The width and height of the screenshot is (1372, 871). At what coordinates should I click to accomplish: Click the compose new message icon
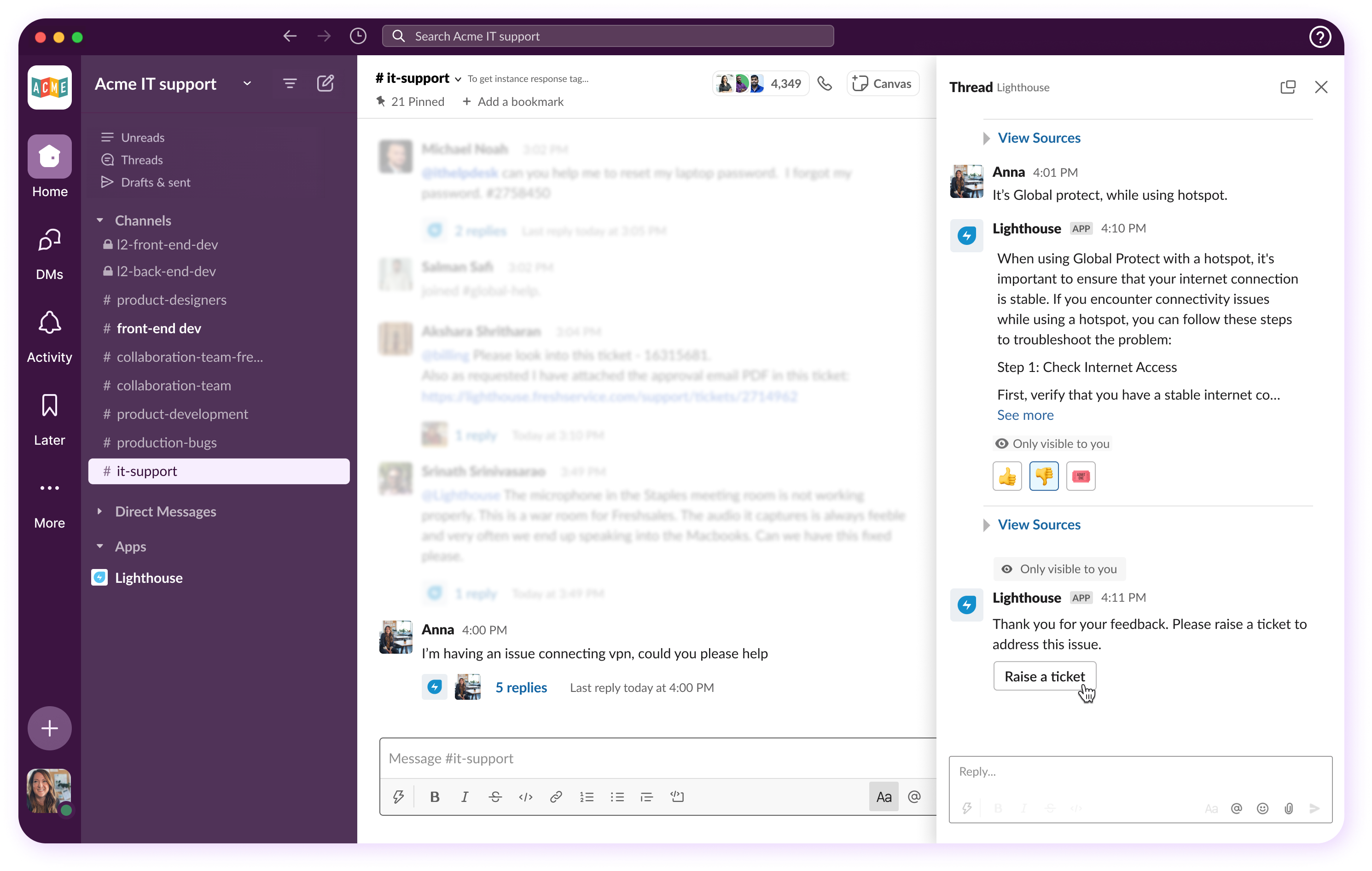point(326,84)
